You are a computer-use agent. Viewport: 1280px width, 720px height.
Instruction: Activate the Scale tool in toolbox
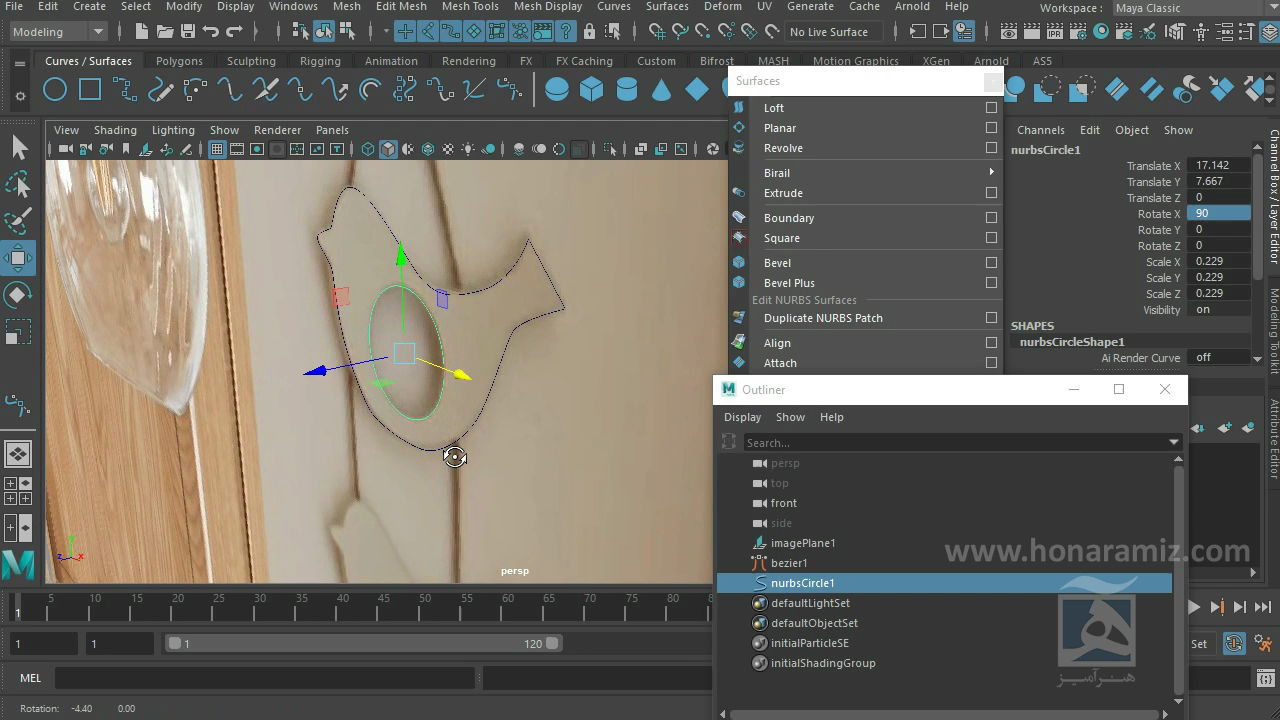click(18, 331)
